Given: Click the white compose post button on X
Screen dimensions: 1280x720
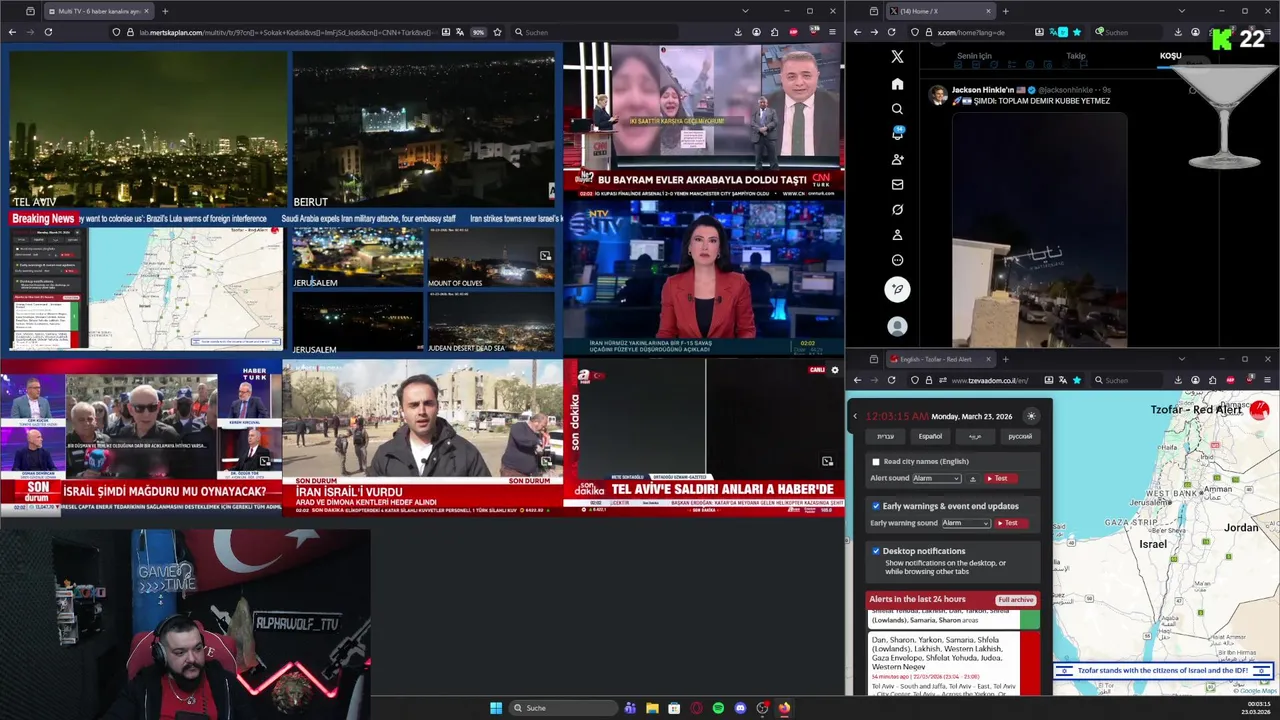Looking at the screenshot, I should click(x=897, y=289).
